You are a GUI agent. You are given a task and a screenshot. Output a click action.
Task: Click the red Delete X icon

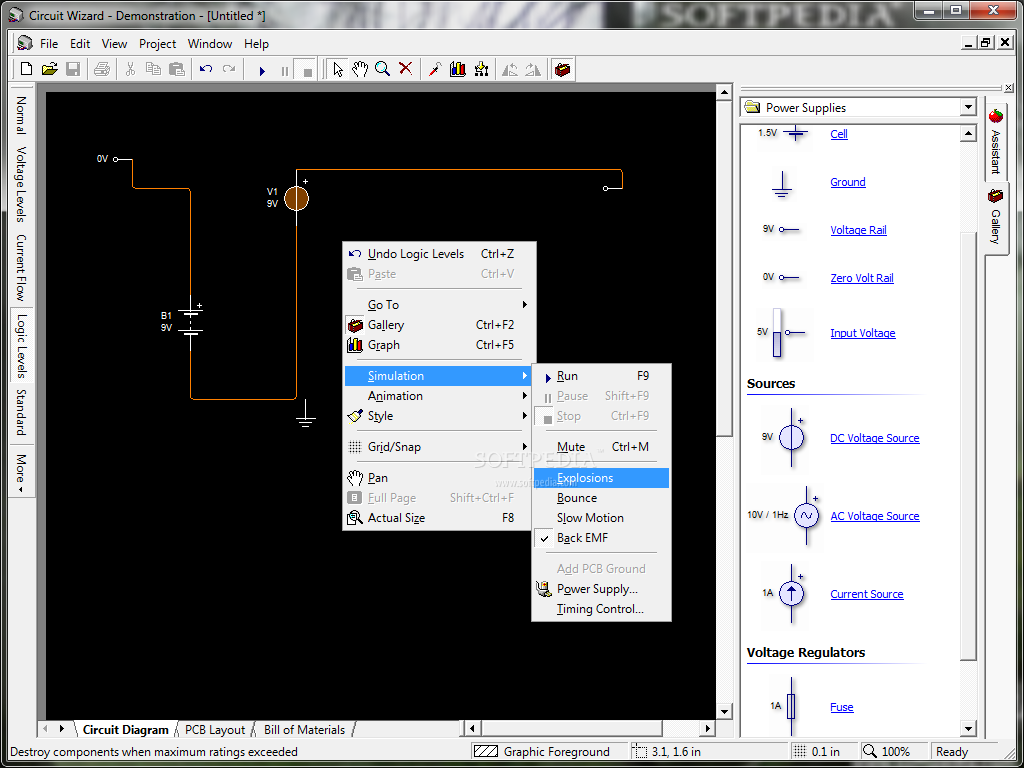coord(405,69)
